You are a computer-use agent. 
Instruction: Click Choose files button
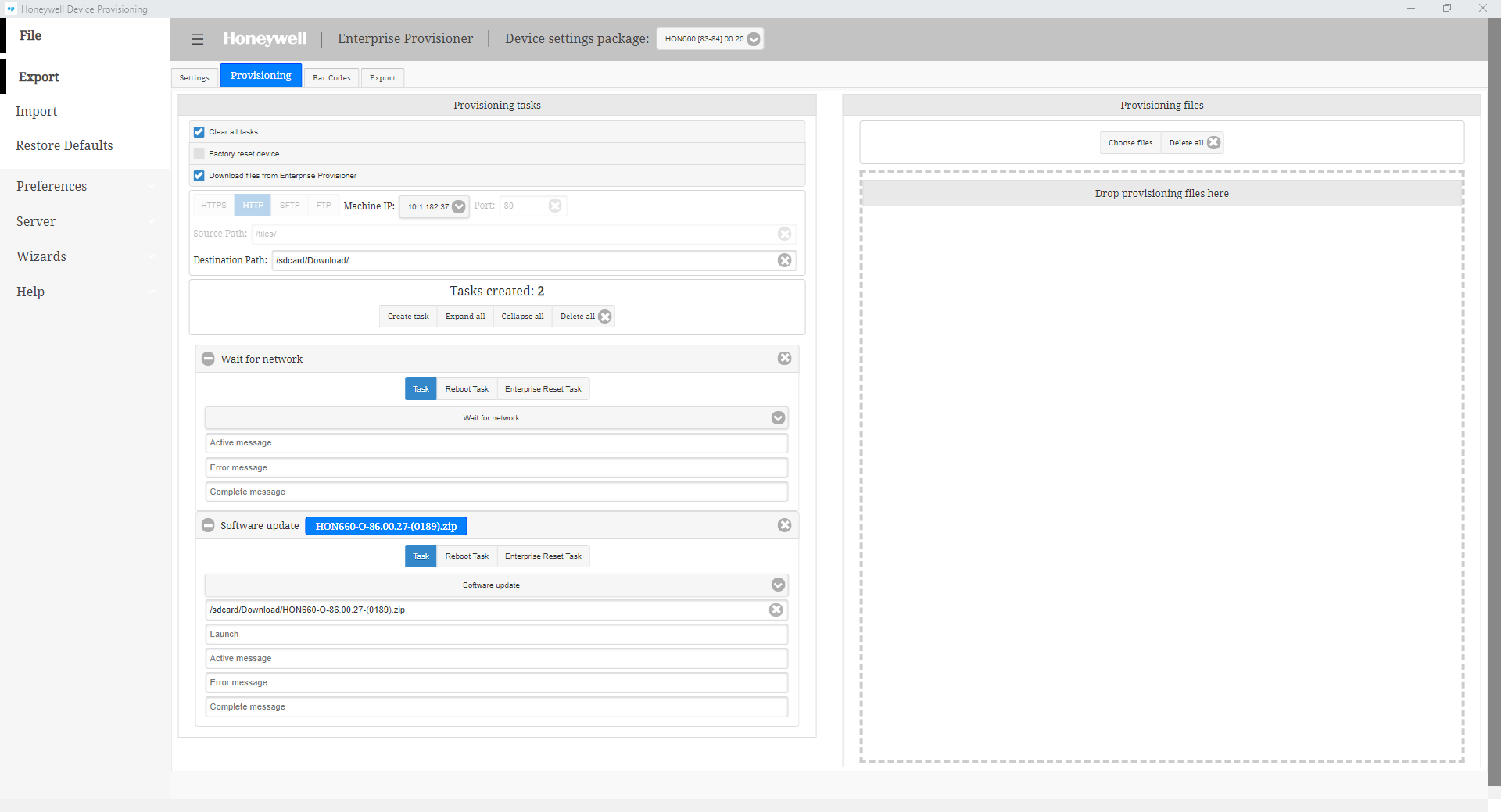point(1130,143)
